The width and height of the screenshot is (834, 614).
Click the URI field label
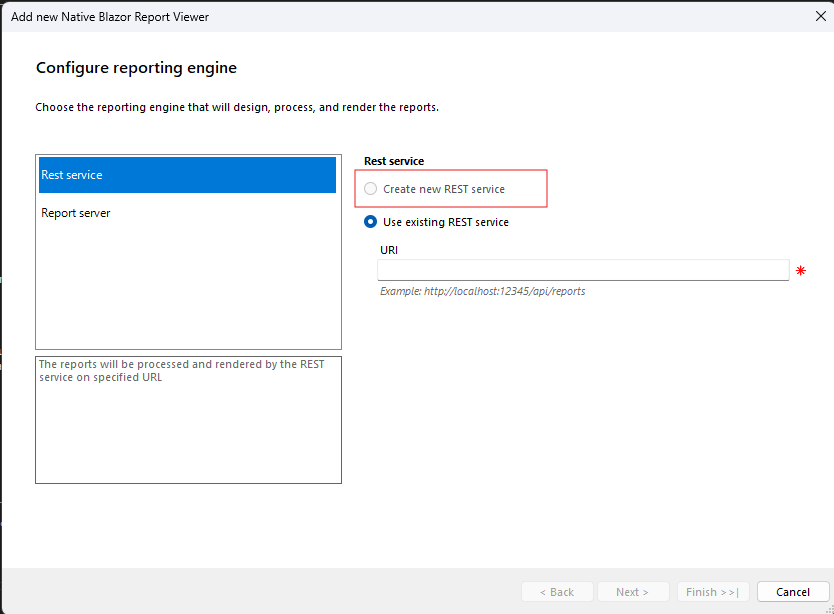(388, 249)
